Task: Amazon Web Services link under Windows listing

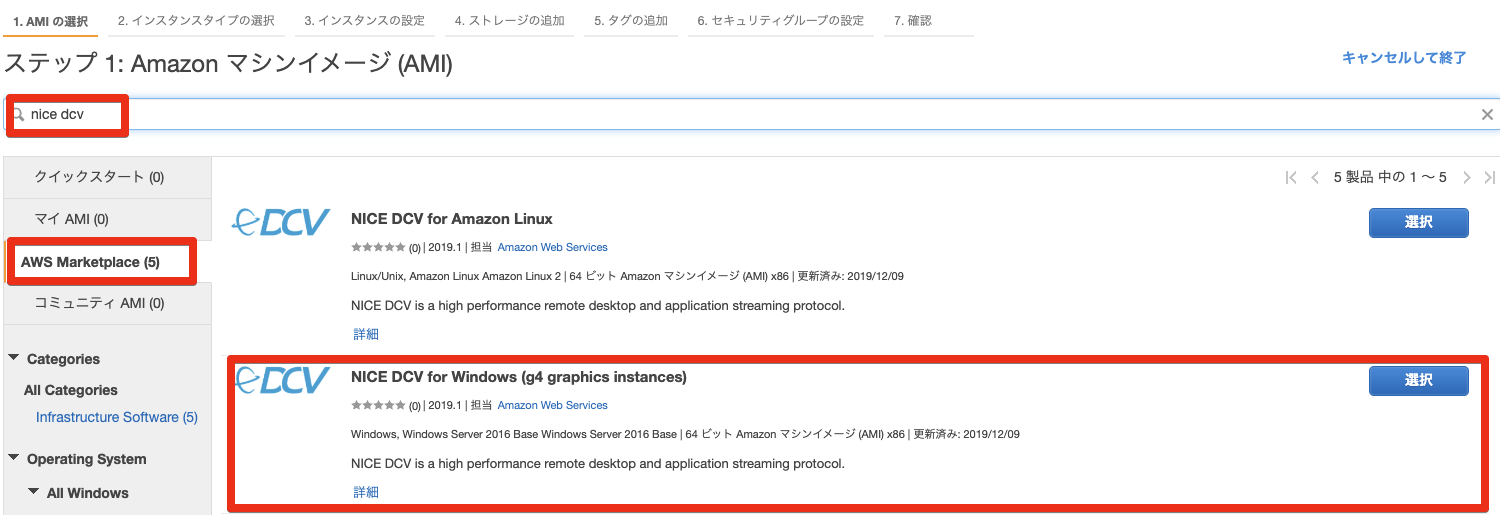Action: (552, 405)
